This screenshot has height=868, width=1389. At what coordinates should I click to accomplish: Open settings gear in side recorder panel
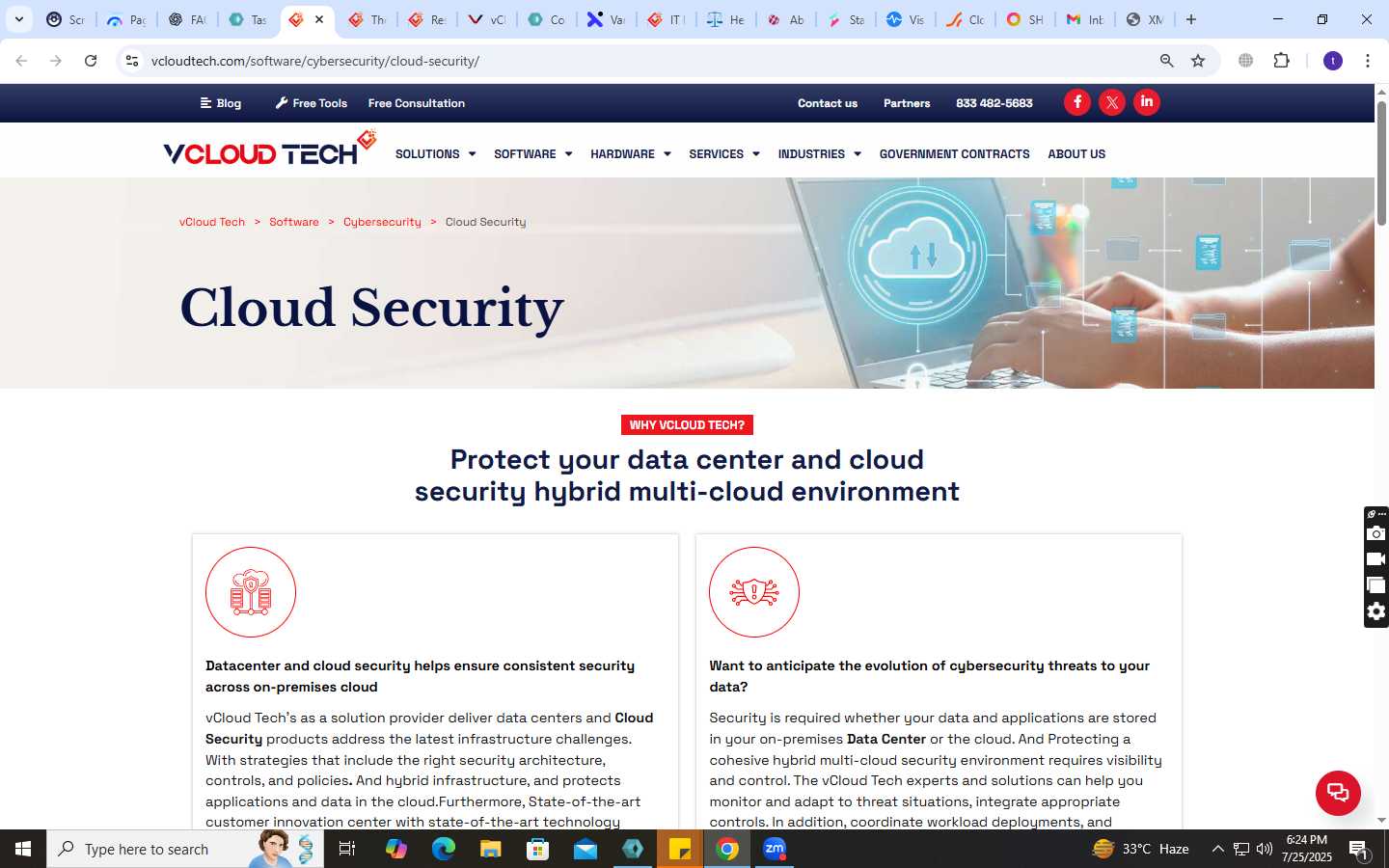tap(1376, 611)
